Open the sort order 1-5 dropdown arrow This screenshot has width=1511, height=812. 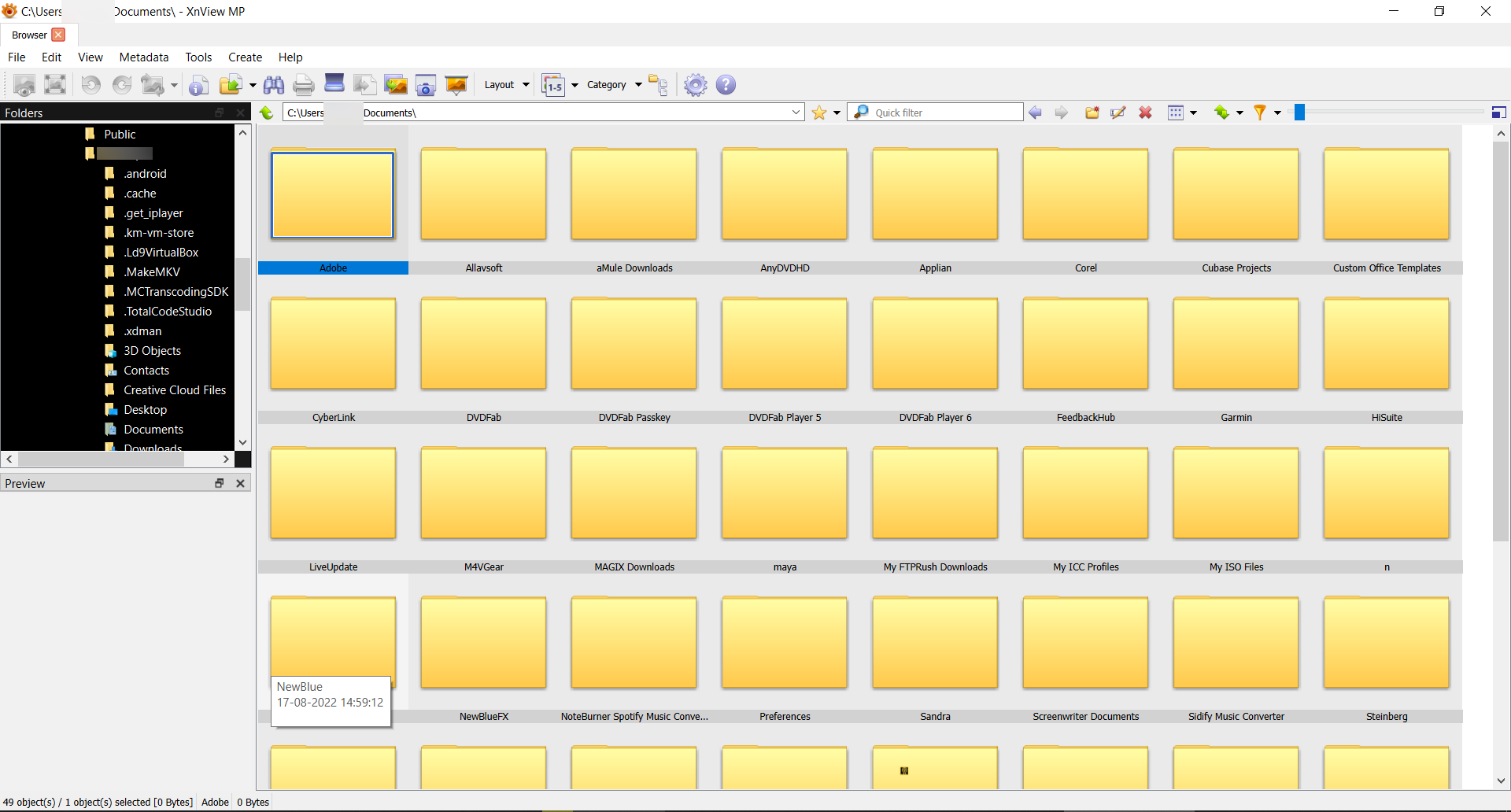pyautogui.click(x=575, y=85)
